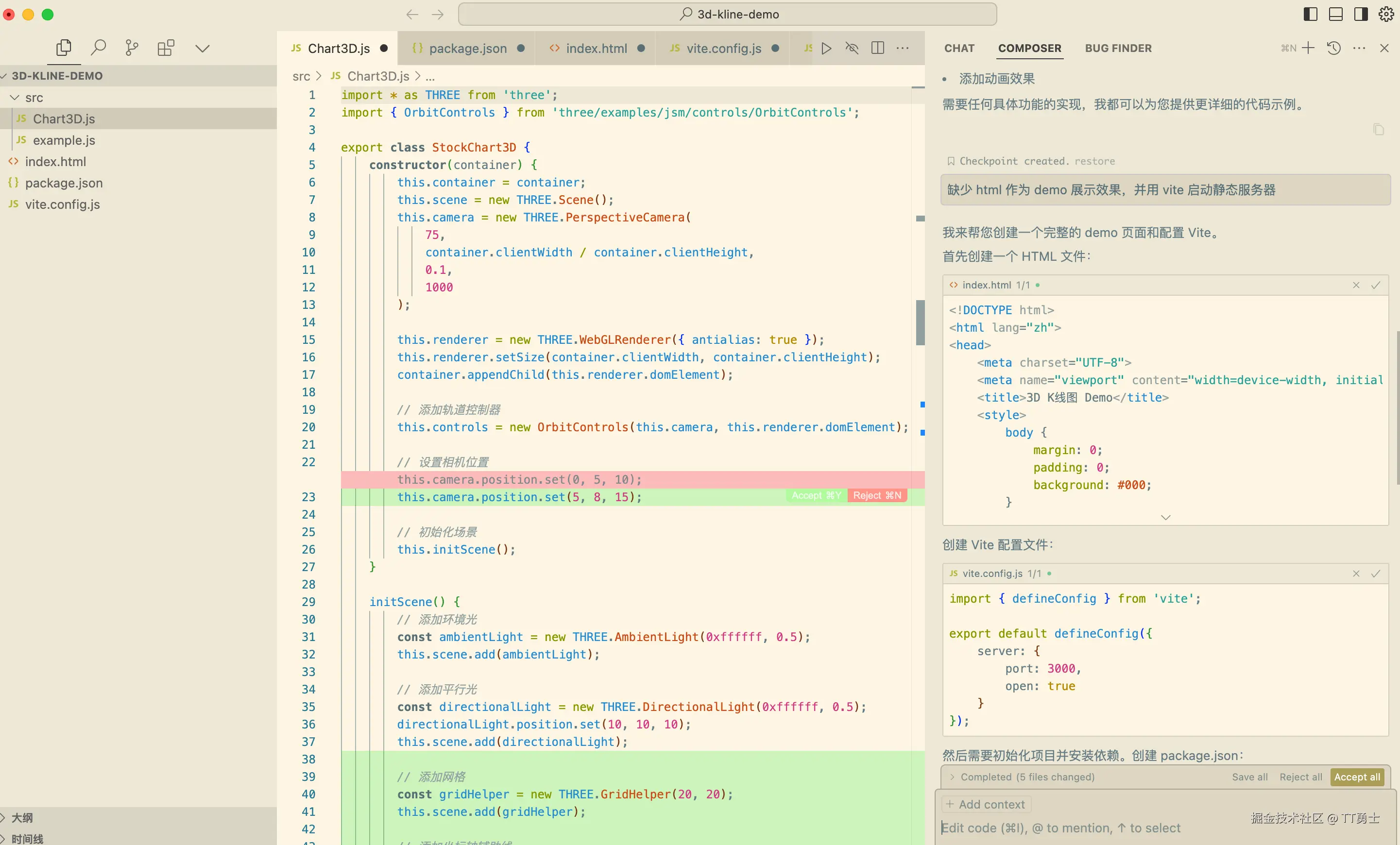Open the Search view icon

(98, 48)
